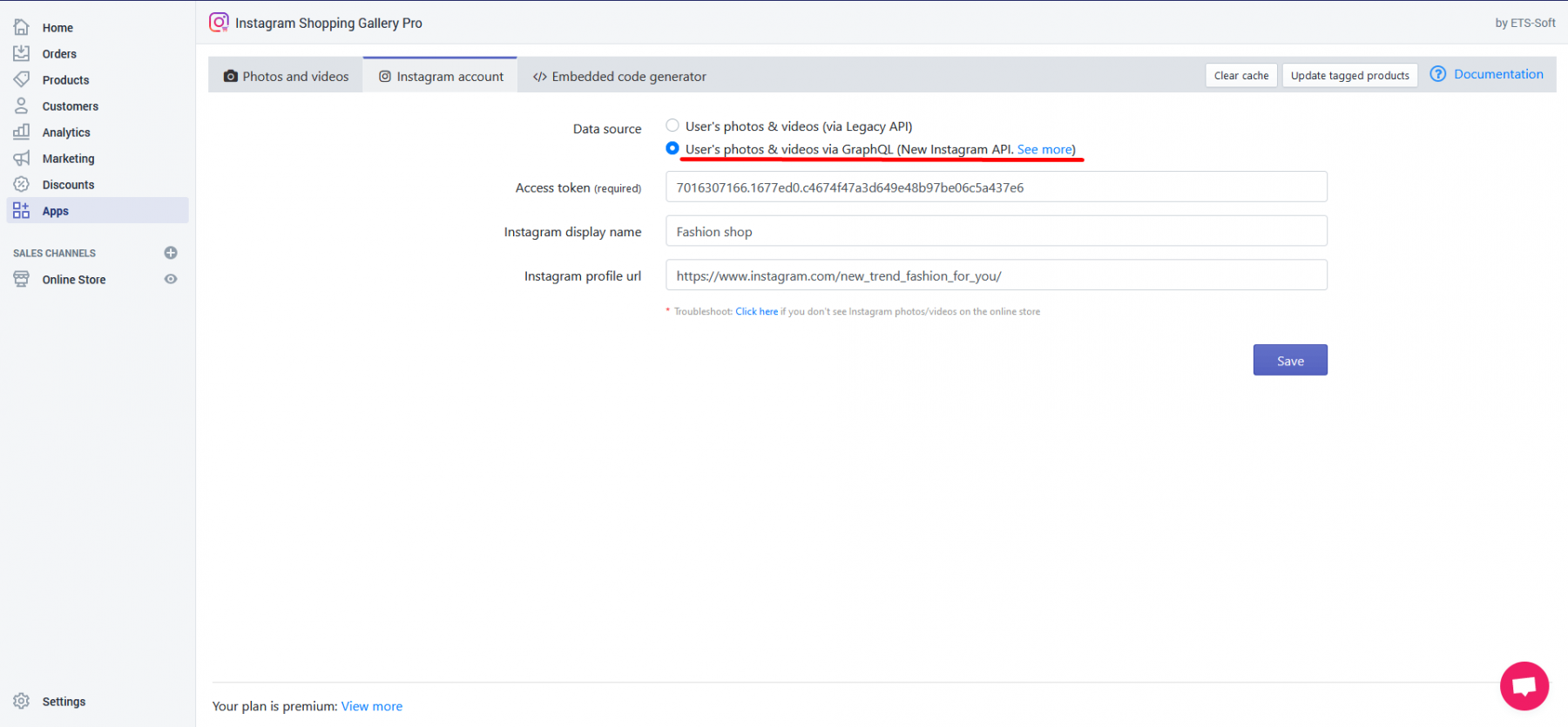Viewport: 1568px width, 727px height.
Task: Open View more plan link
Action: pos(372,706)
